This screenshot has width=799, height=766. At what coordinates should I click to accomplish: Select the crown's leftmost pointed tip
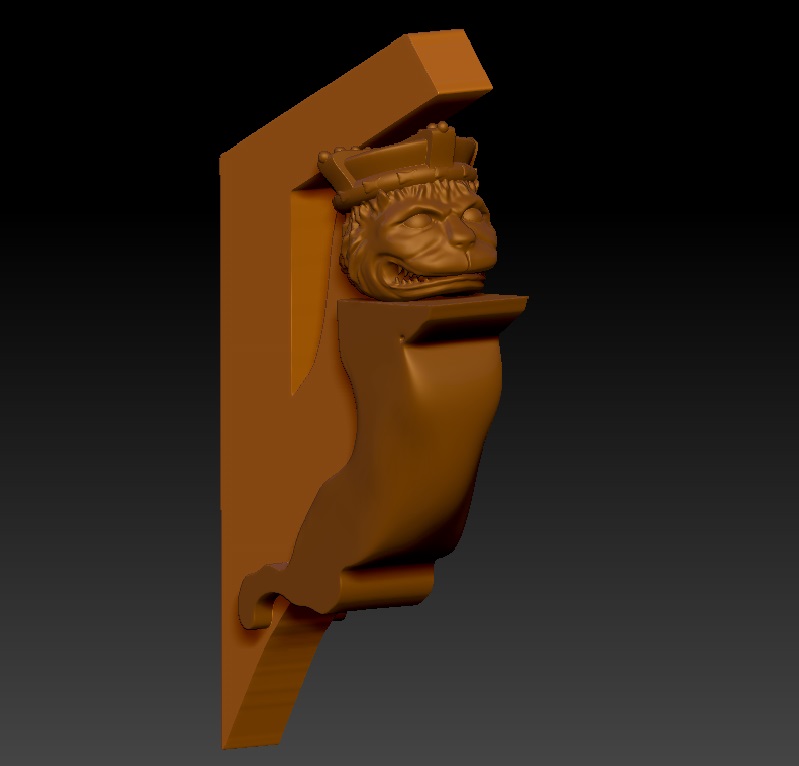click(324, 158)
